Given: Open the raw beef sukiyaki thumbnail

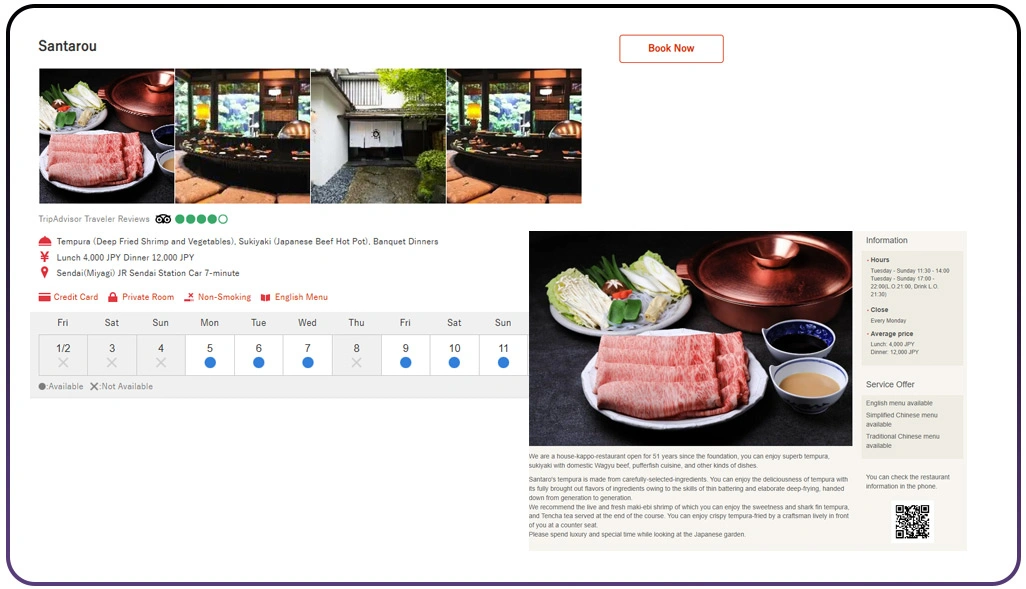Looking at the screenshot, I should 106,136.
